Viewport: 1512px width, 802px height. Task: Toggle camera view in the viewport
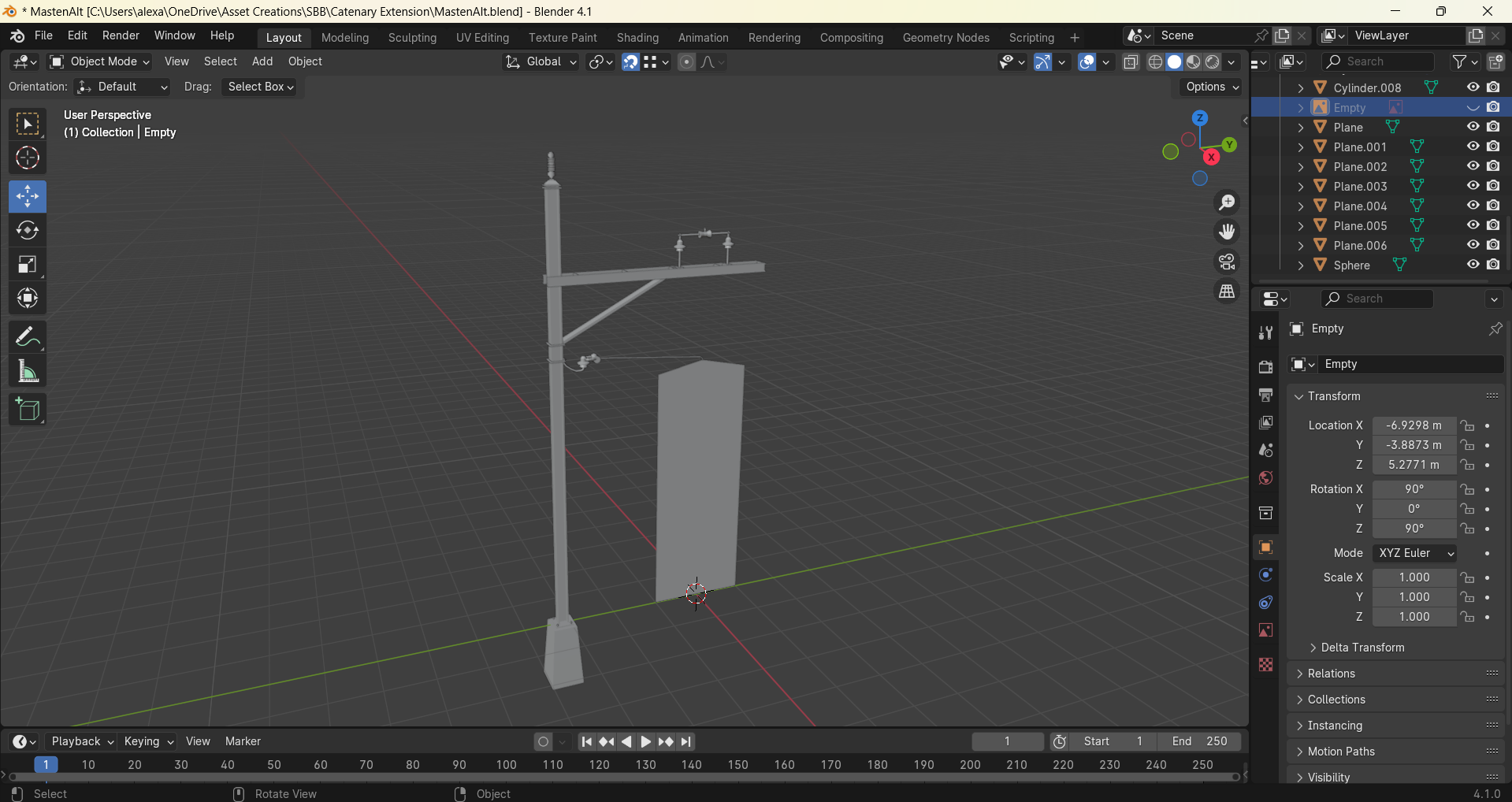point(1227,262)
